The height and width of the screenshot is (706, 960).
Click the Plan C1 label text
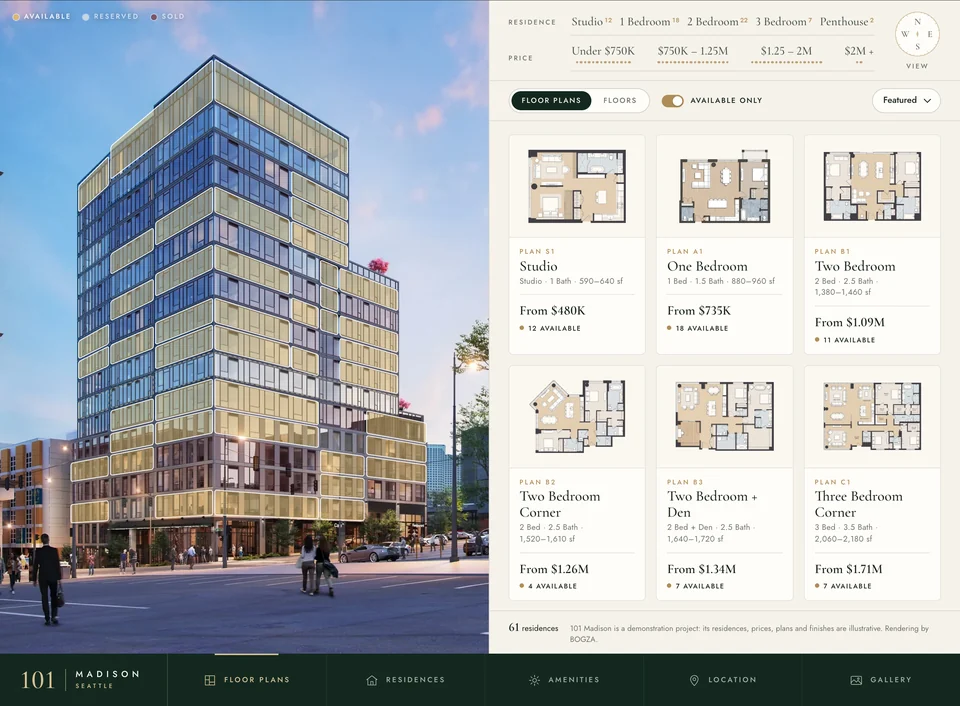coord(832,483)
